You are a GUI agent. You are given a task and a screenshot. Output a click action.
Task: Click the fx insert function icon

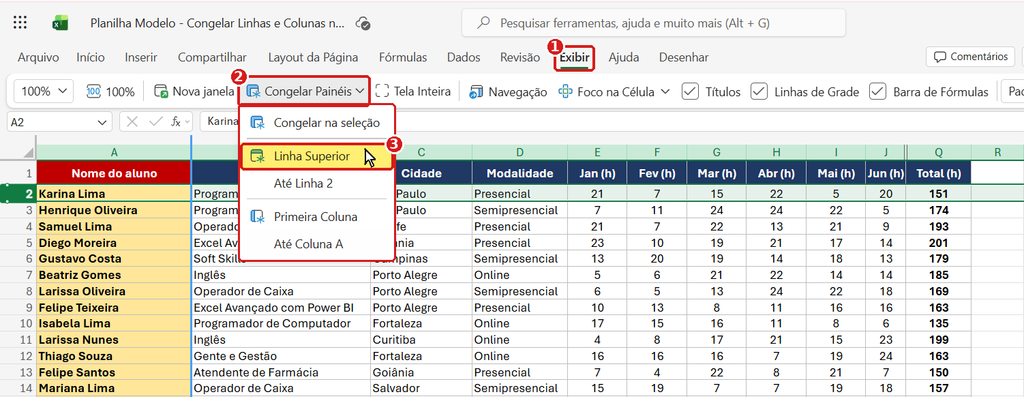point(176,121)
